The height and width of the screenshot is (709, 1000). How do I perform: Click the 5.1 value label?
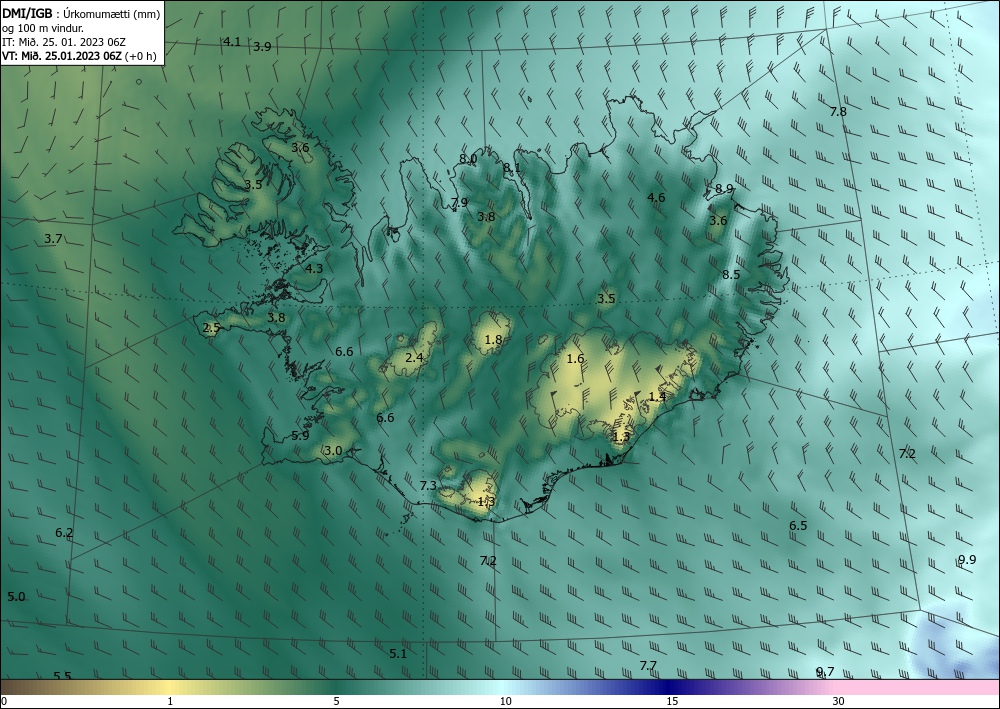click(x=398, y=654)
